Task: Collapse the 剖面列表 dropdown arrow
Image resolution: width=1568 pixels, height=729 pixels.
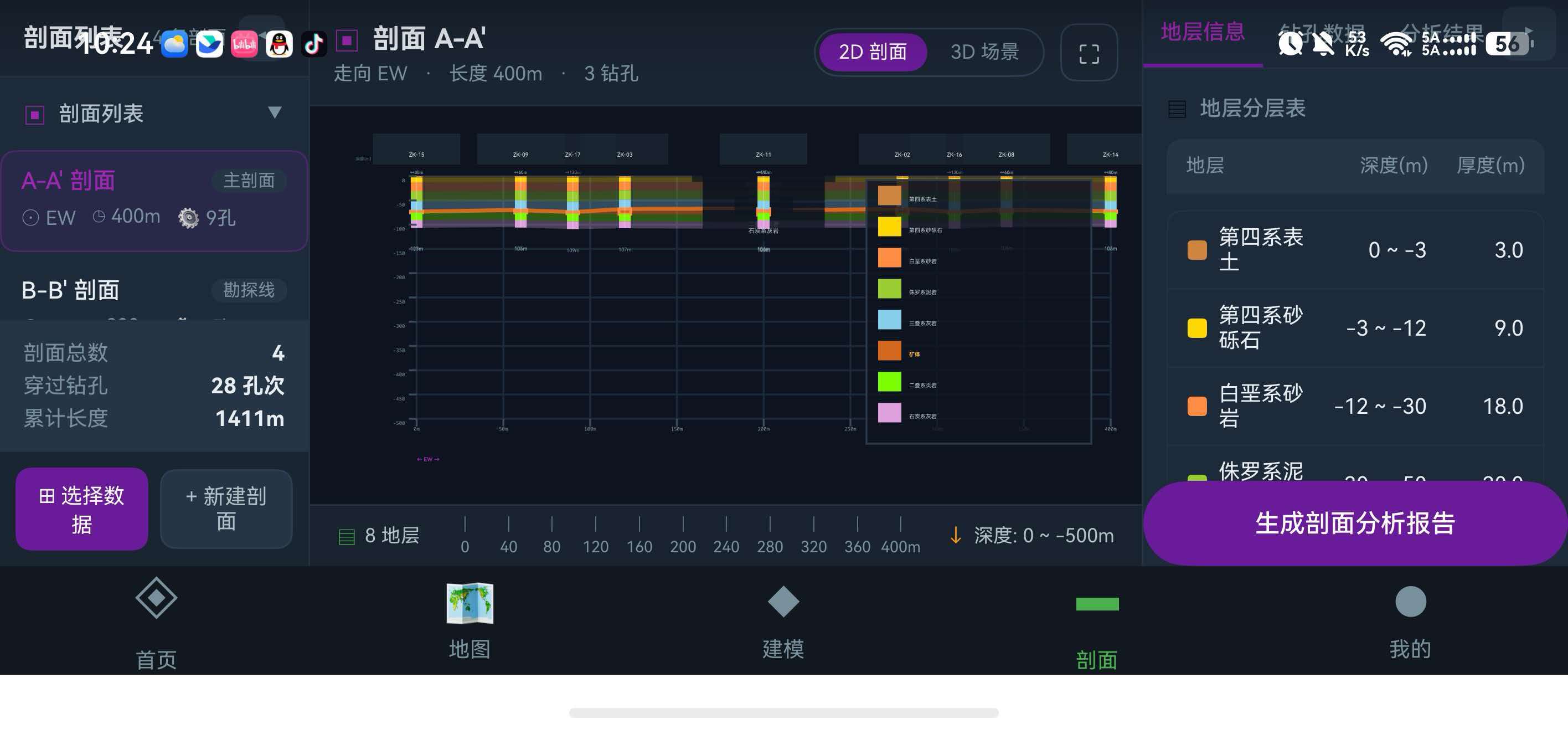Action: coord(275,112)
